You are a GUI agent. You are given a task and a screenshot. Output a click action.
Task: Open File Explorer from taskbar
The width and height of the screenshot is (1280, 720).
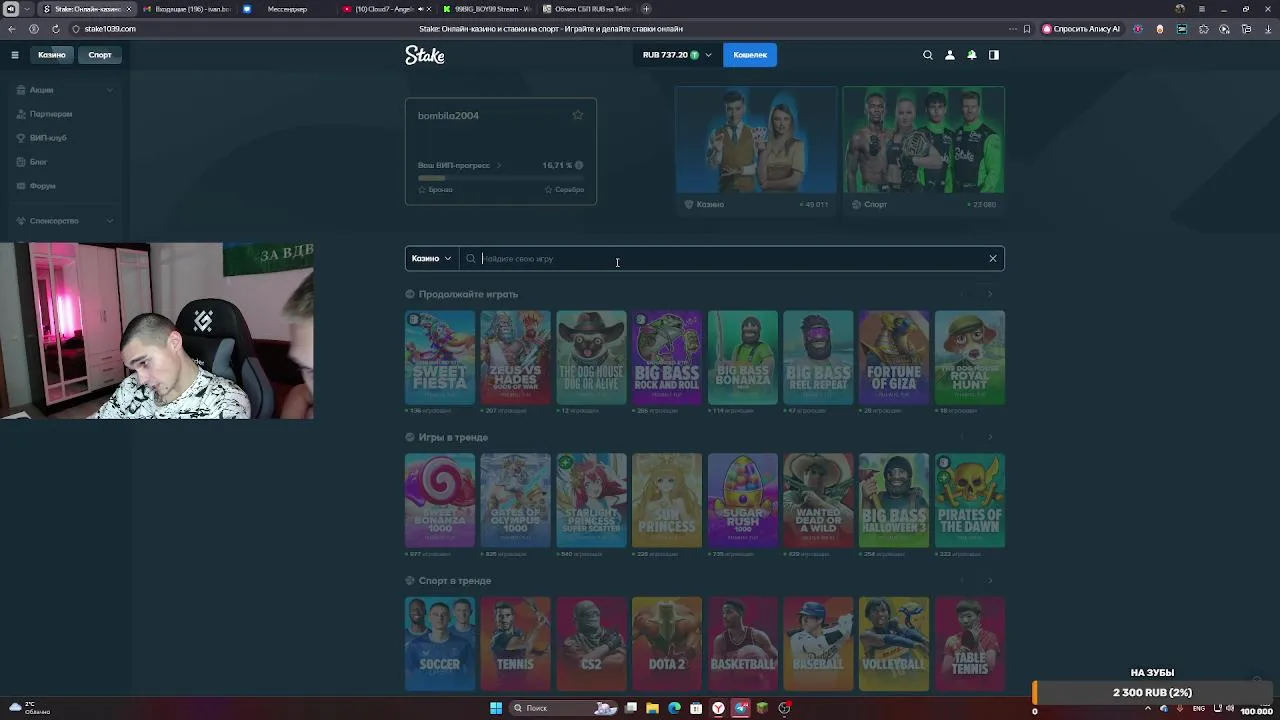click(652, 708)
